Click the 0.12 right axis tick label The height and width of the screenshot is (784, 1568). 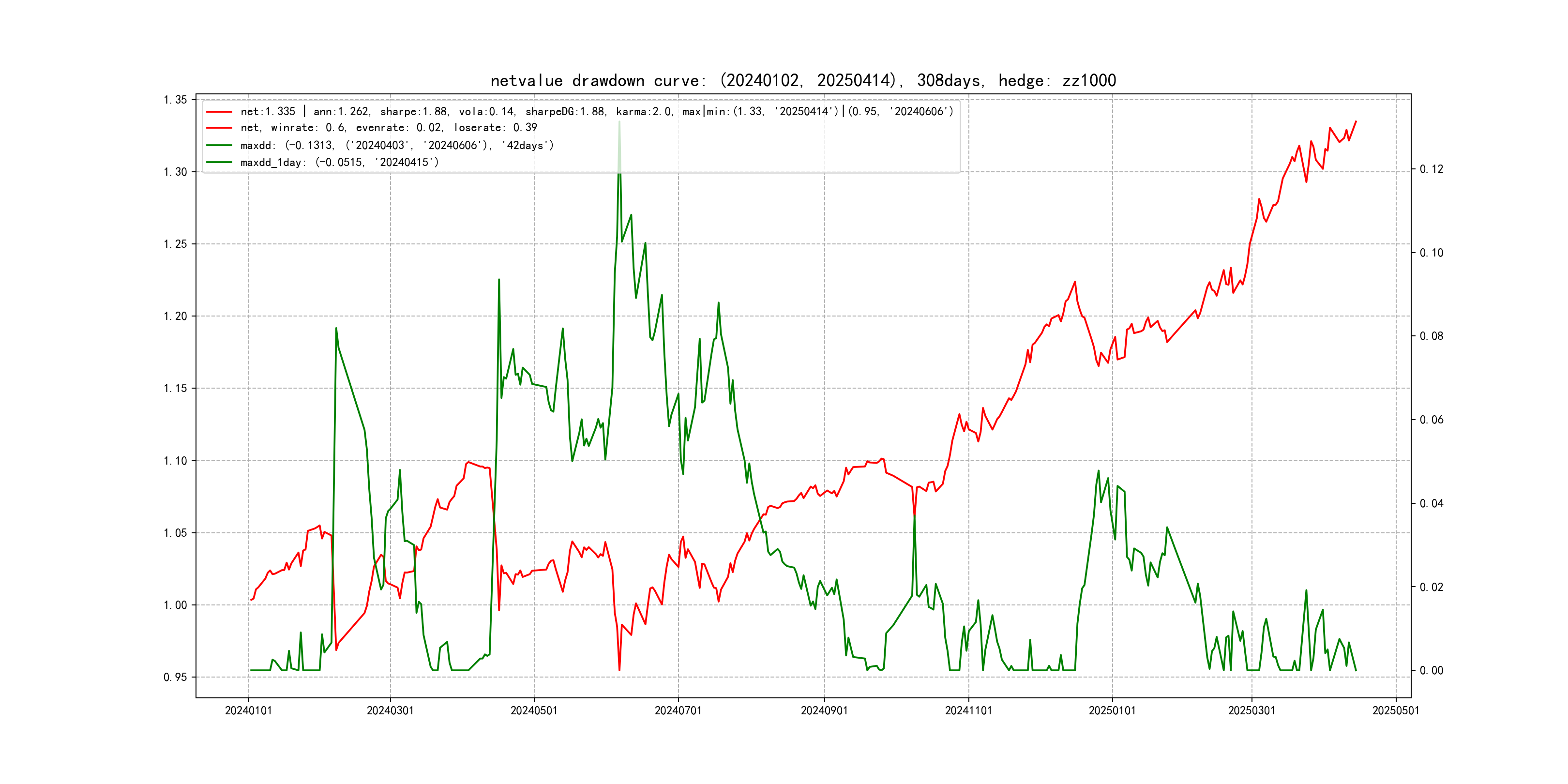1431,169
